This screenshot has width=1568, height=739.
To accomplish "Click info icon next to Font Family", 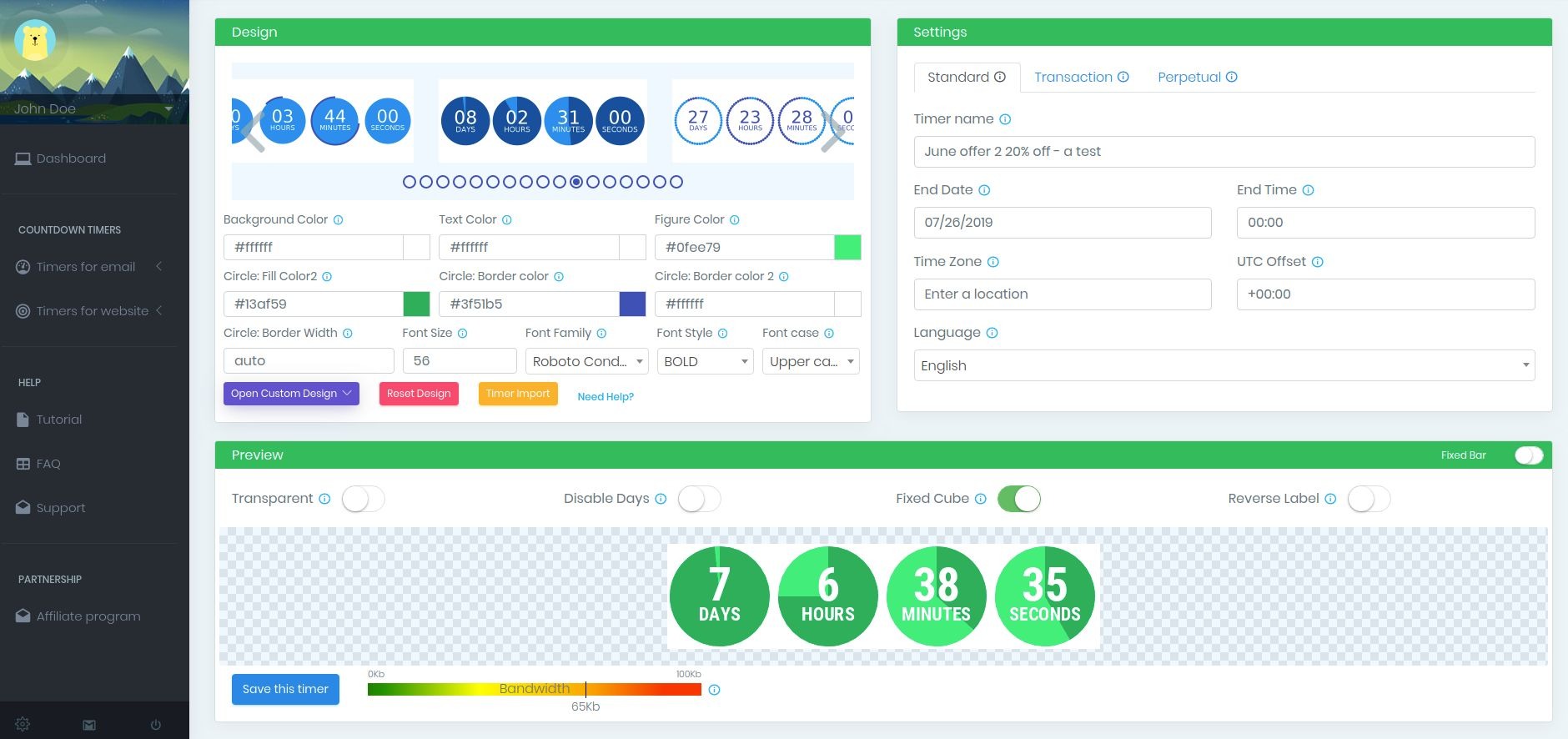I will click(601, 334).
